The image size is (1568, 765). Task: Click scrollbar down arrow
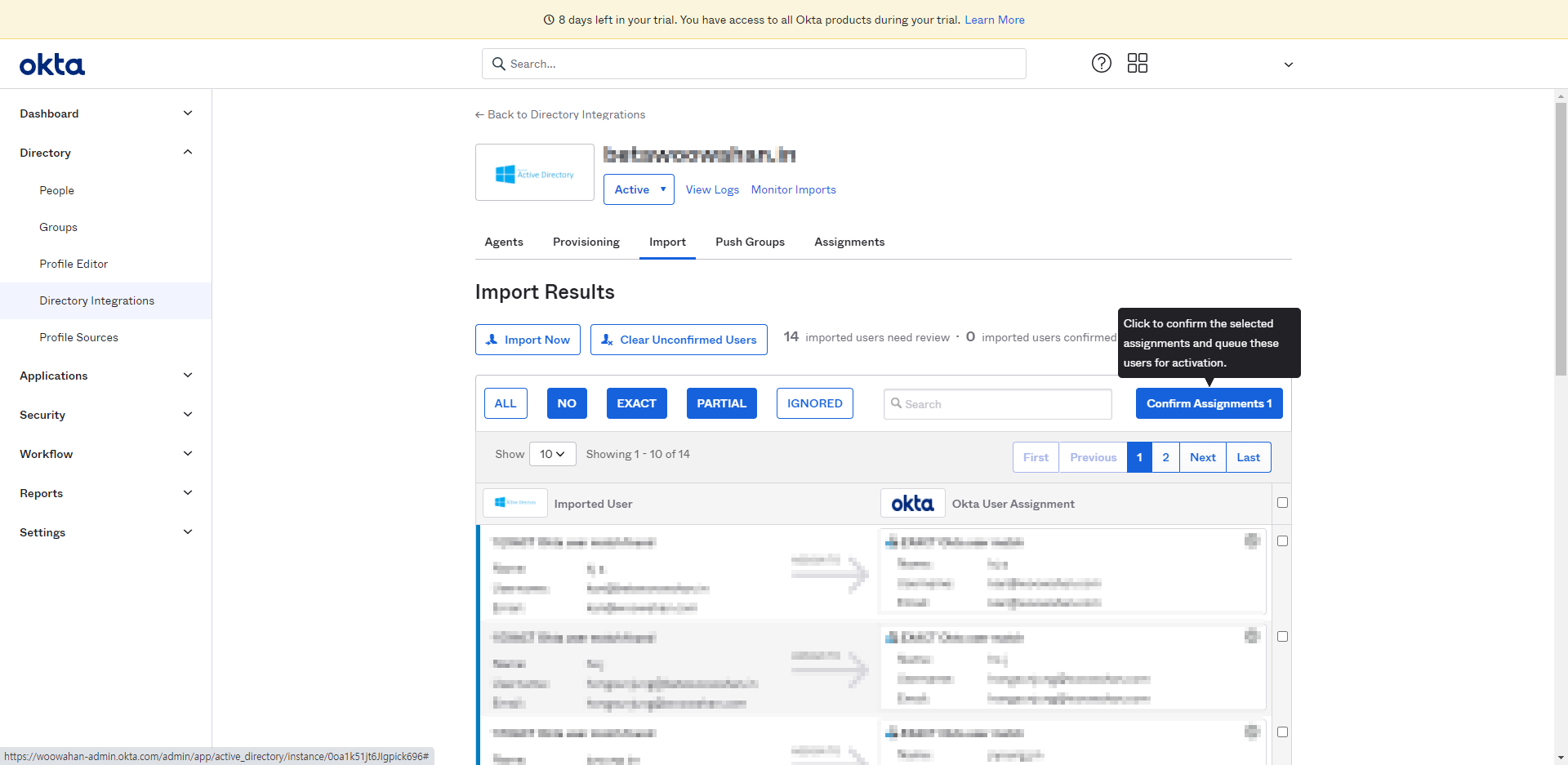point(1561,758)
